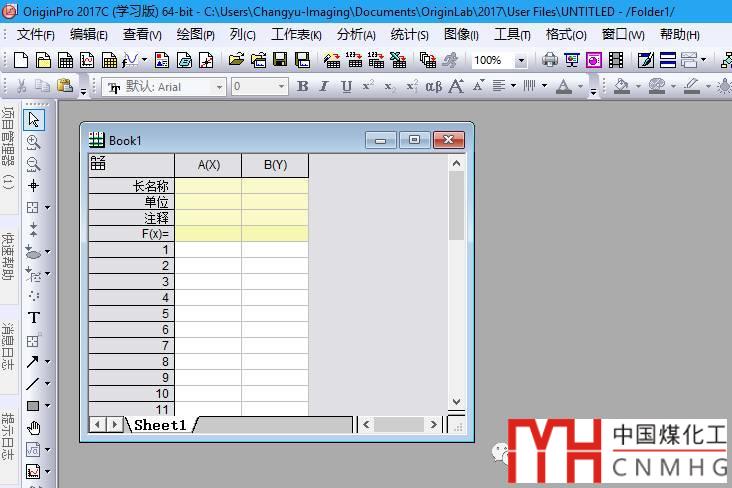Viewport: 732px width, 488px height.
Task: Select the Zoom In tool
Action: click(33, 142)
